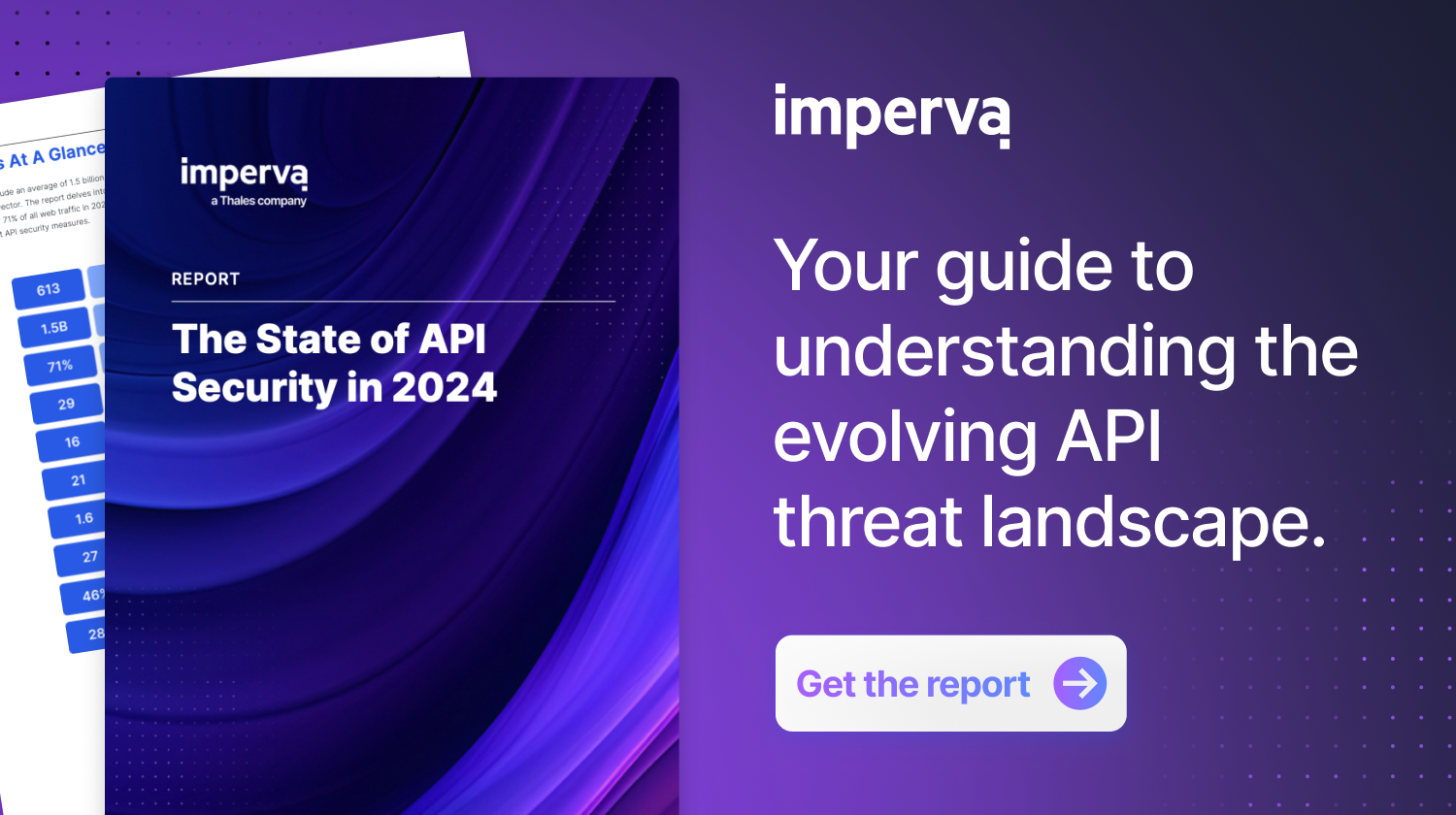Click the REPORT label on the cover

(205, 279)
